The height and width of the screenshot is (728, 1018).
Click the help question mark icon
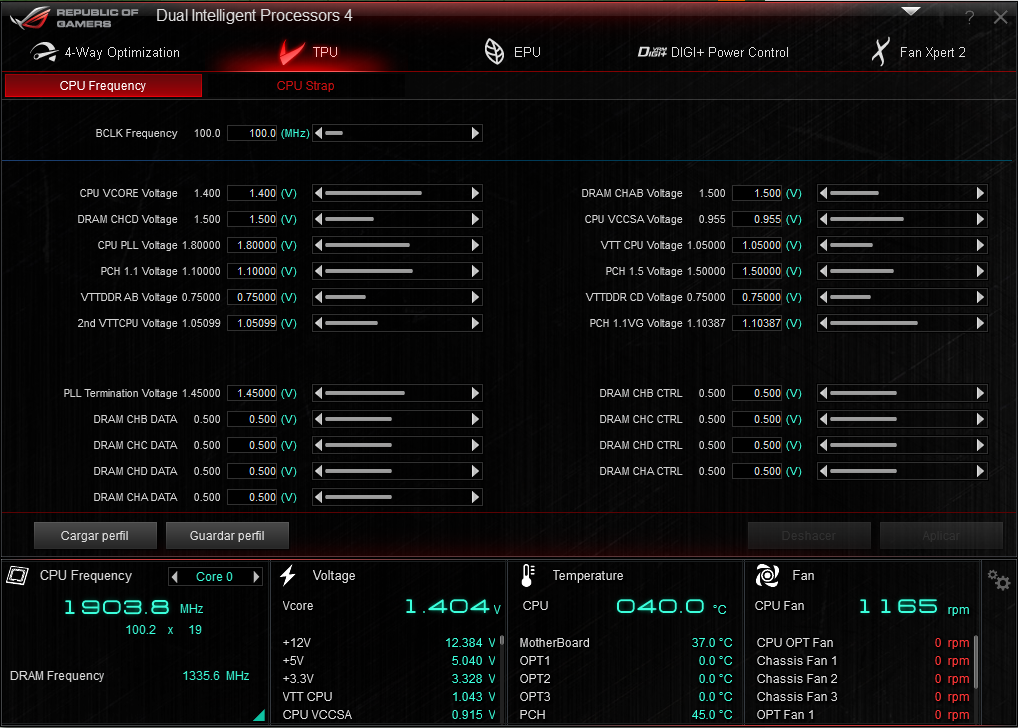969,18
